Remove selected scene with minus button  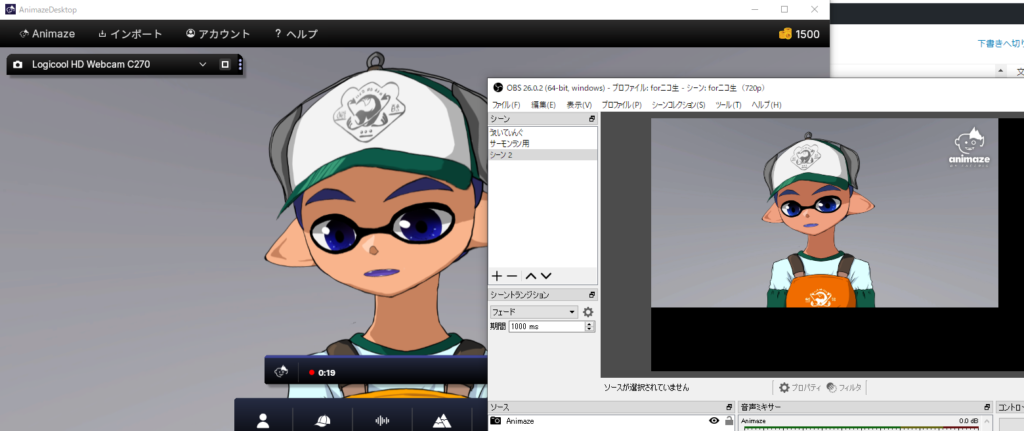(x=512, y=276)
